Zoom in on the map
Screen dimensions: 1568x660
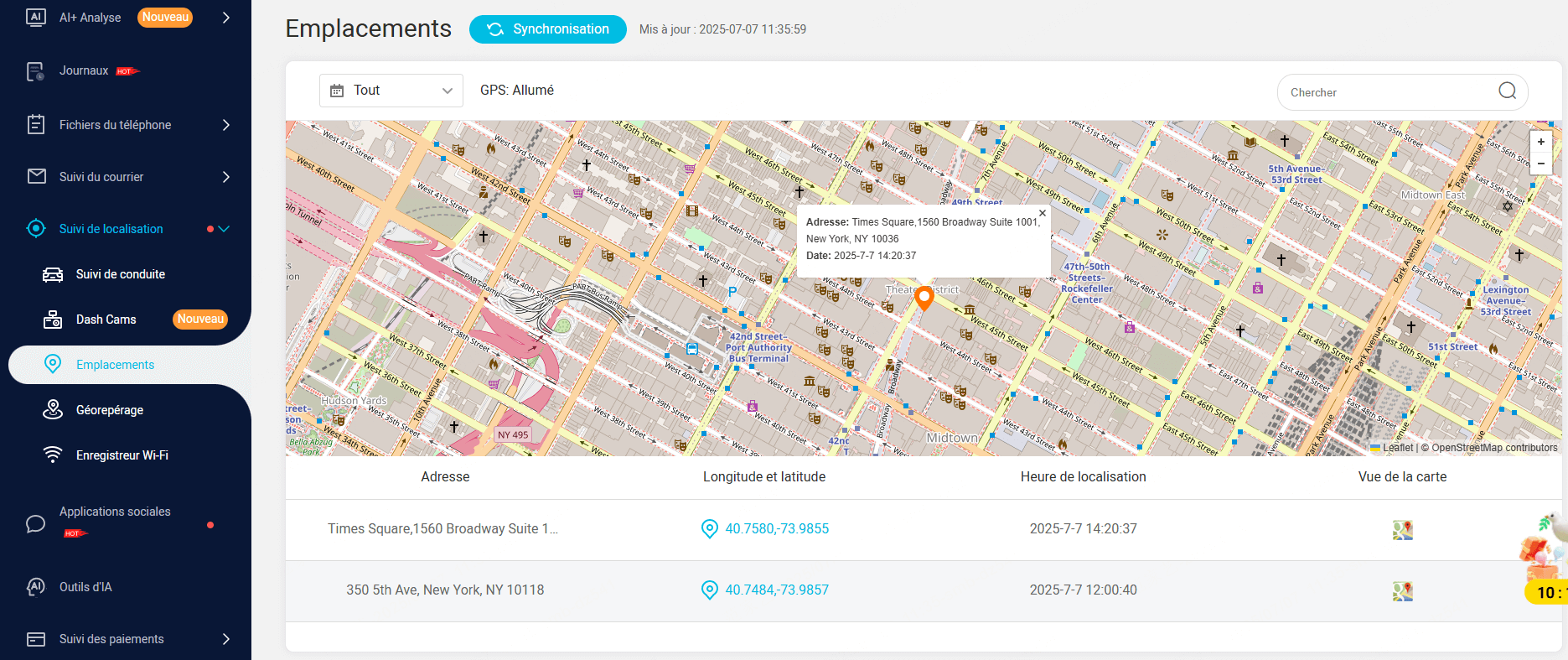(1541, 142)
